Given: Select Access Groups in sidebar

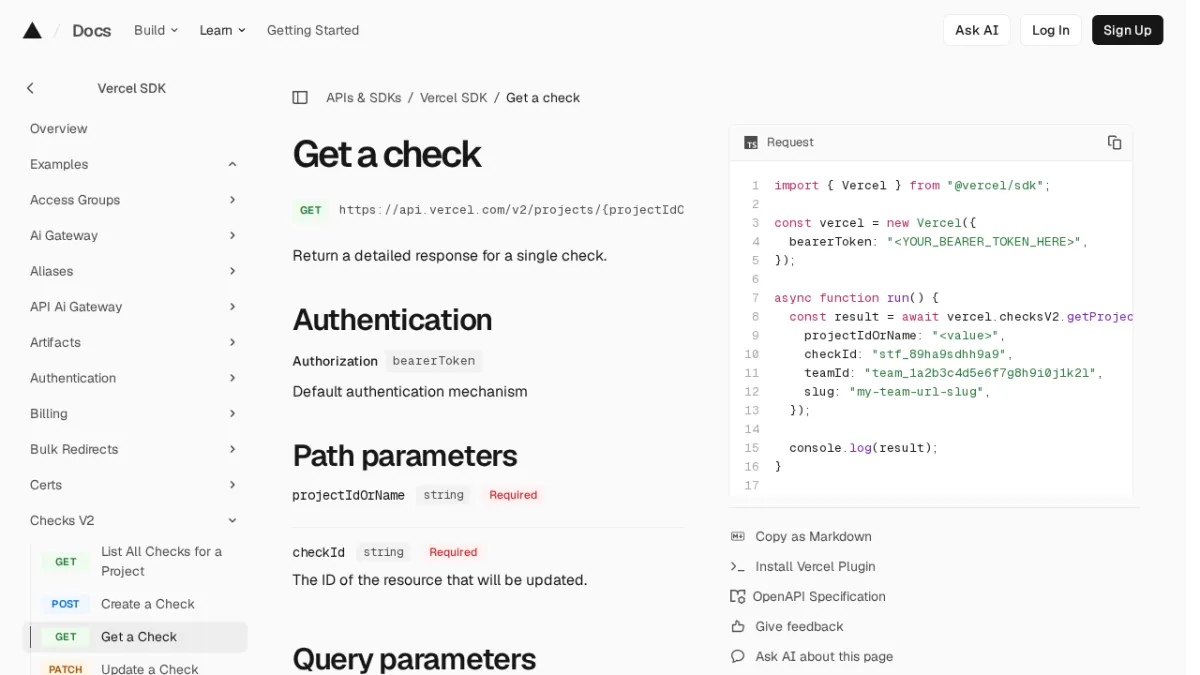Looking at the screenshot, I should click(75, 200).
